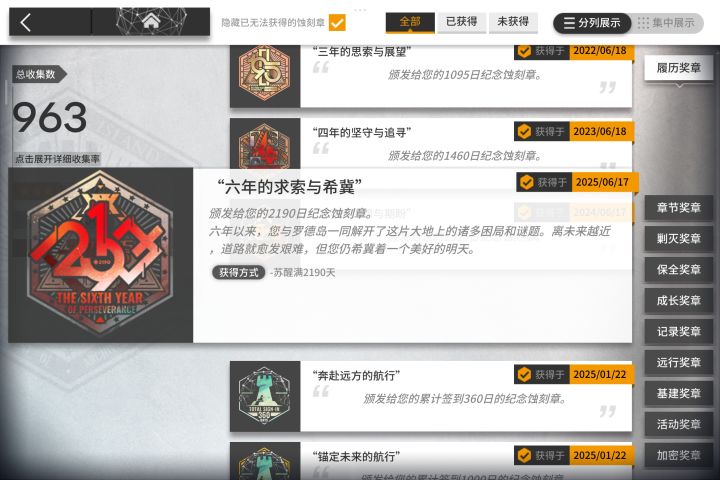Viewport: 720px width, 480px height.
Task: Click the 获得方式 label on expanded medal
Action: pyautogui.click(x=238, y=272)
